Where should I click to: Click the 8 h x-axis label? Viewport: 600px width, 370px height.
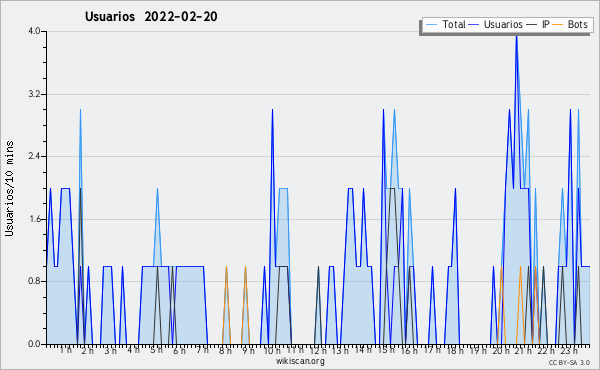pyautogui.click(x=225, y=351)
